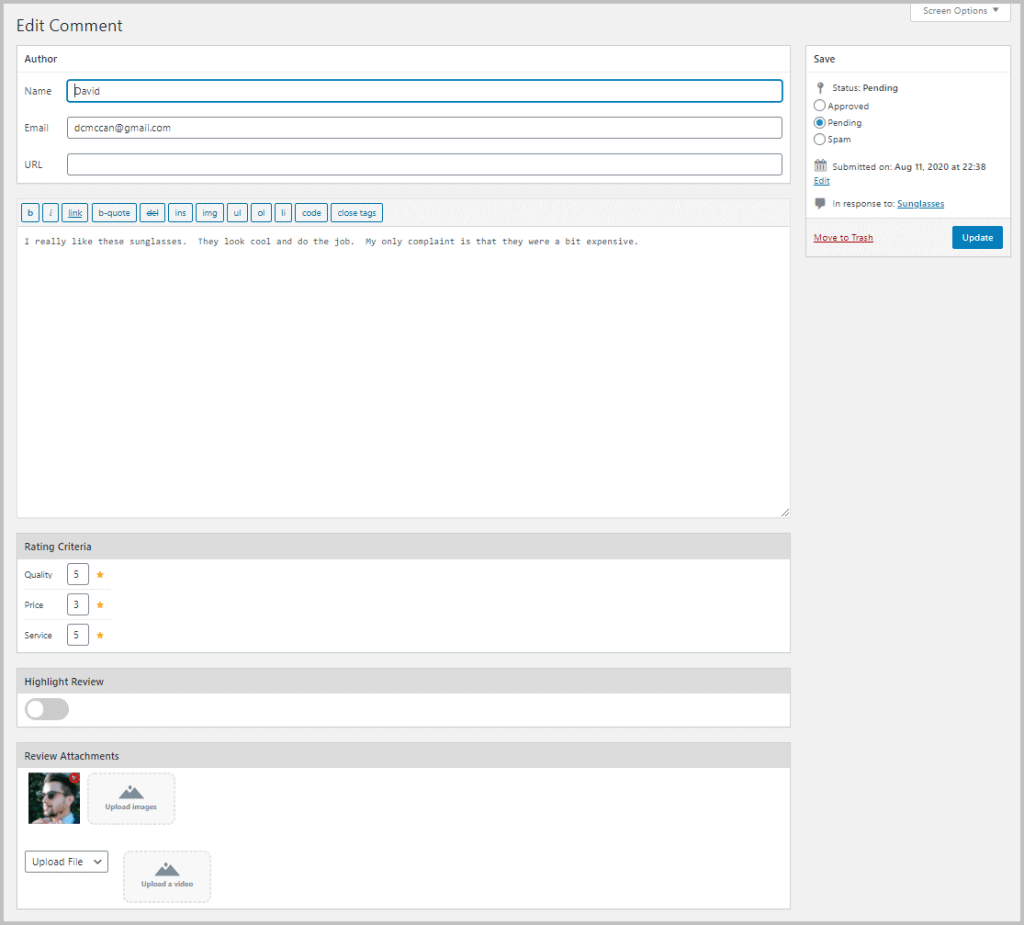Click the Quality rating star icon
1024x925 pixels.
(99, 574)
